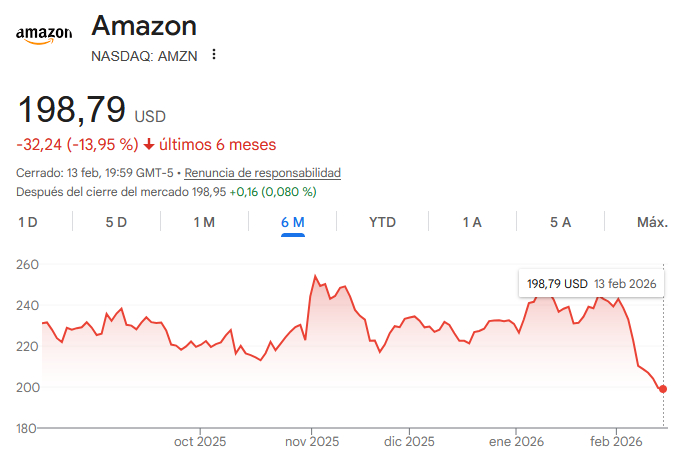Click the Amazon logo icon
The height and width of the screenshot is (457, 675).
point(44,33)
